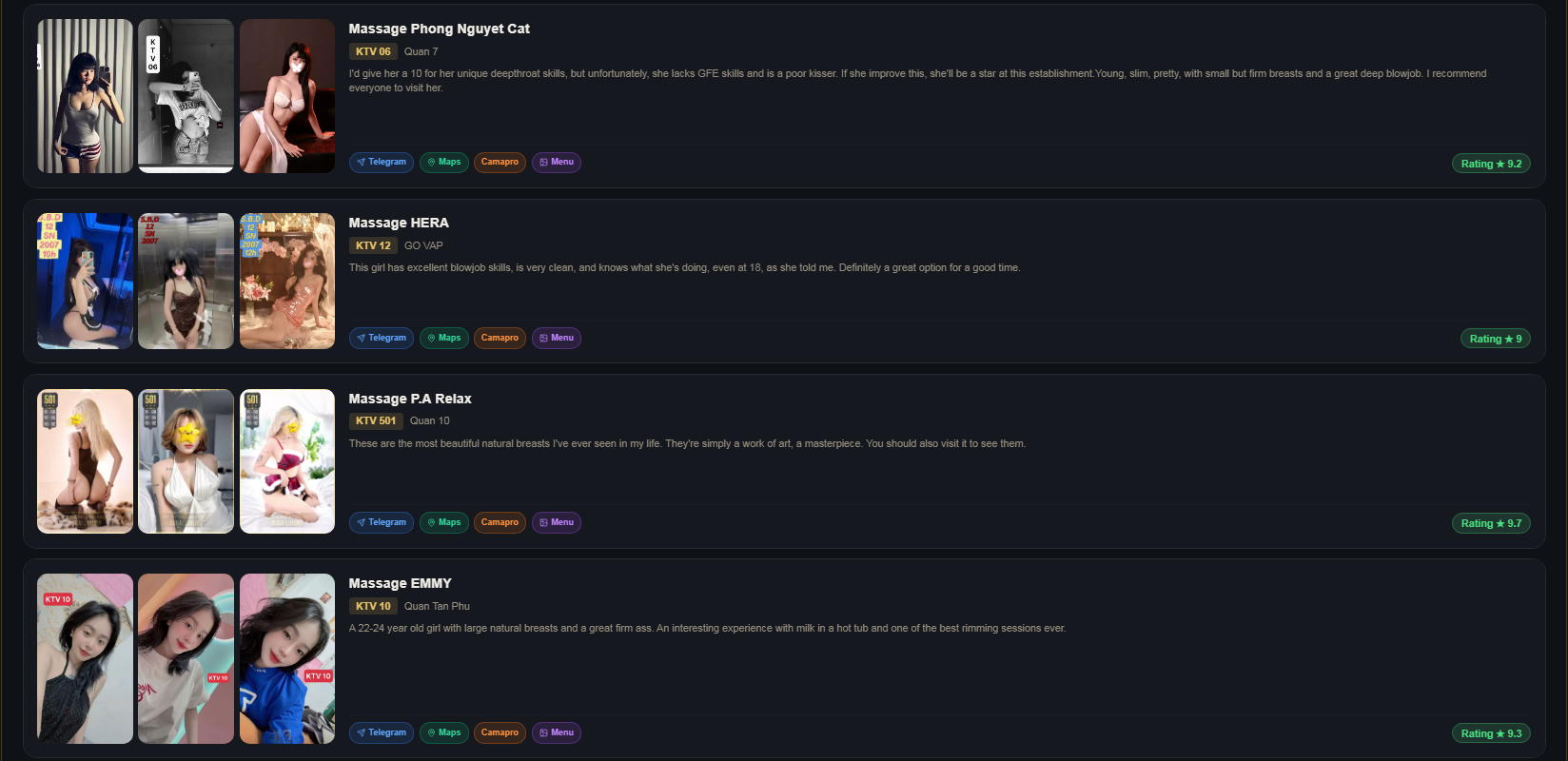Open Menu for Massage Phong Nguyet Cat
1568x761 pixels.
point(557,162)
